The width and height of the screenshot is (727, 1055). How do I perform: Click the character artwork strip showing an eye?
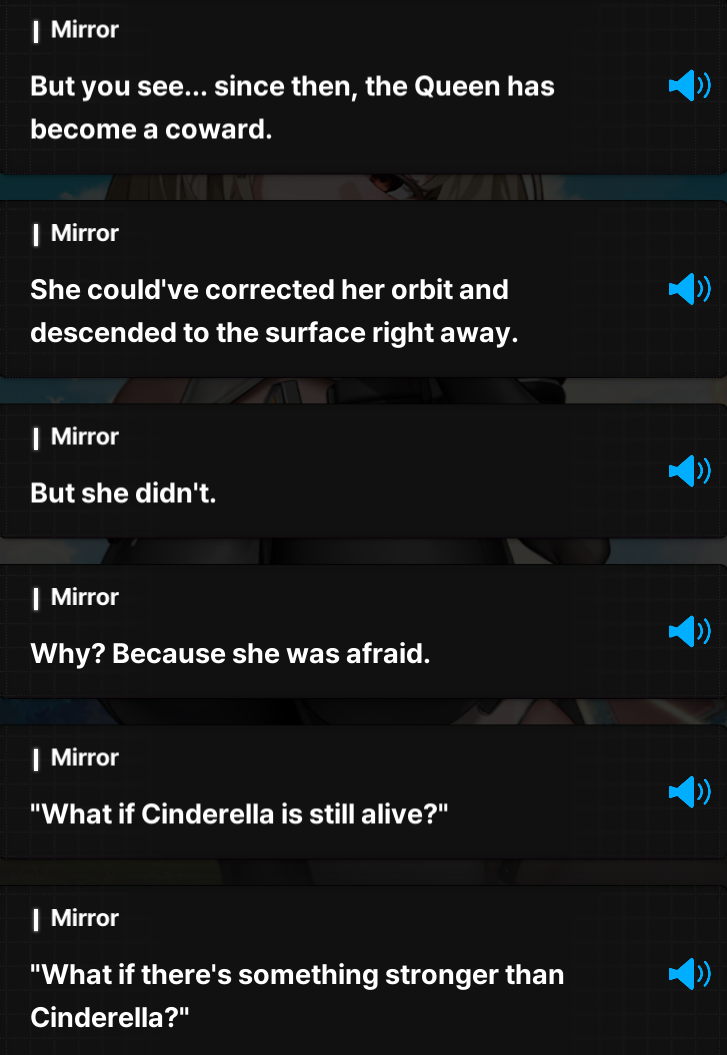(363, 187)
